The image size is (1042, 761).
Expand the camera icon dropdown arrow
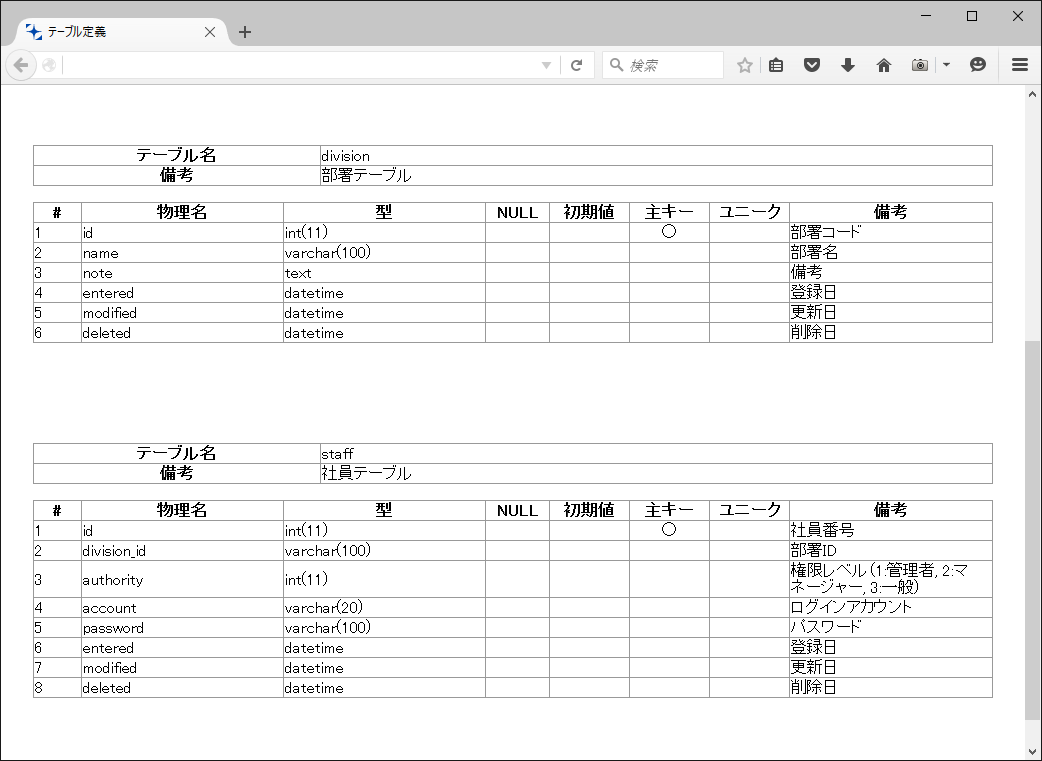point(946,65)
